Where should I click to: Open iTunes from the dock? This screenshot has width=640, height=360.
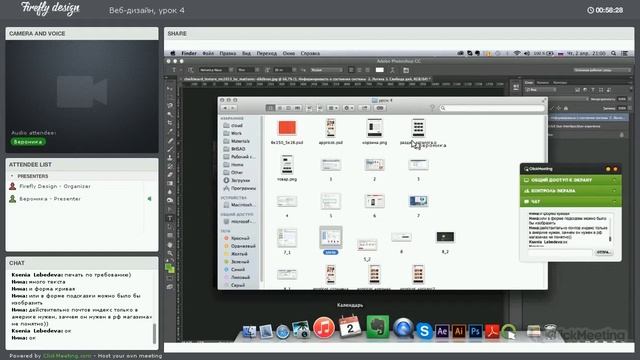[x=324, y=328]
